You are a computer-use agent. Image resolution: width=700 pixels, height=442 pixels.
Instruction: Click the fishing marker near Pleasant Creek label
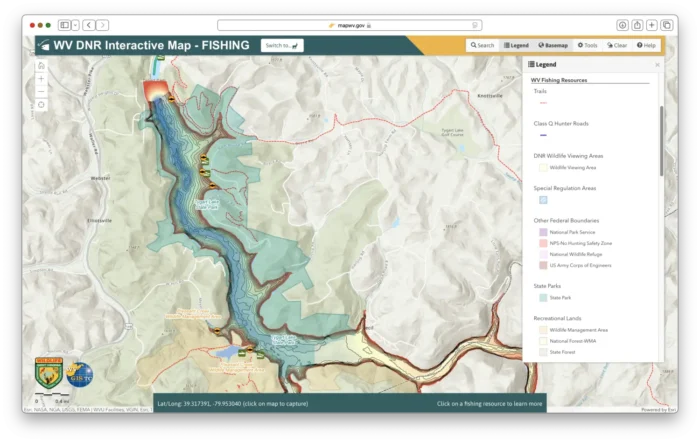[217, 330]
